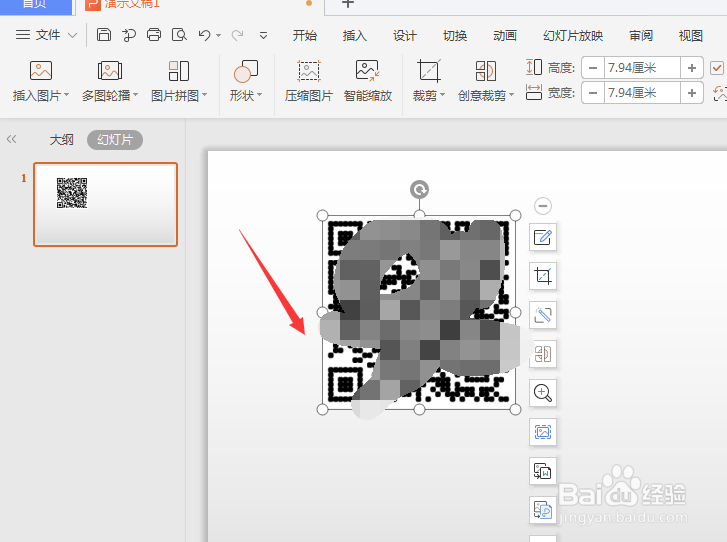Switch to the 大纲 panel tab

(62, 140)
